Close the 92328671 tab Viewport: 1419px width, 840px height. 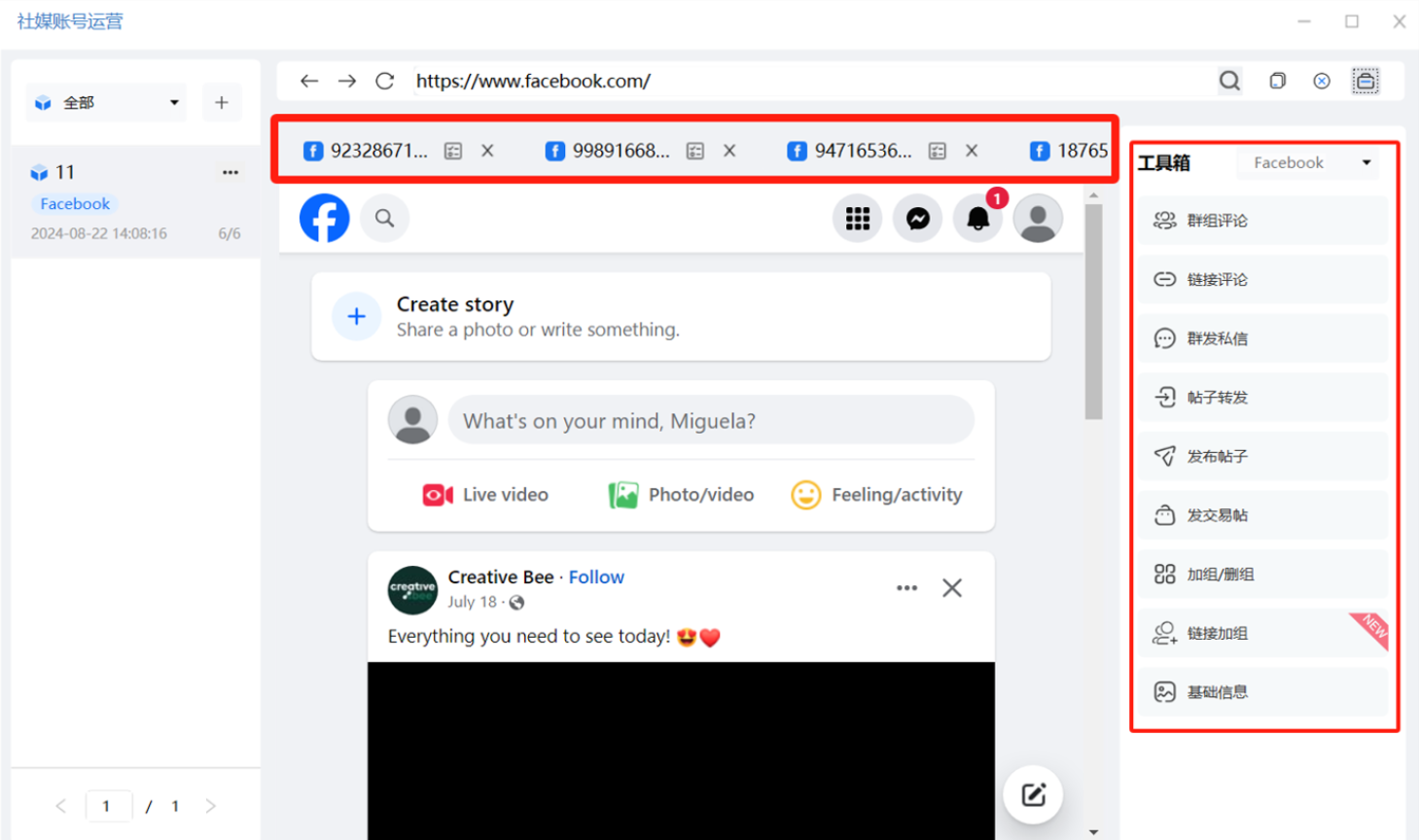point(487,151)
